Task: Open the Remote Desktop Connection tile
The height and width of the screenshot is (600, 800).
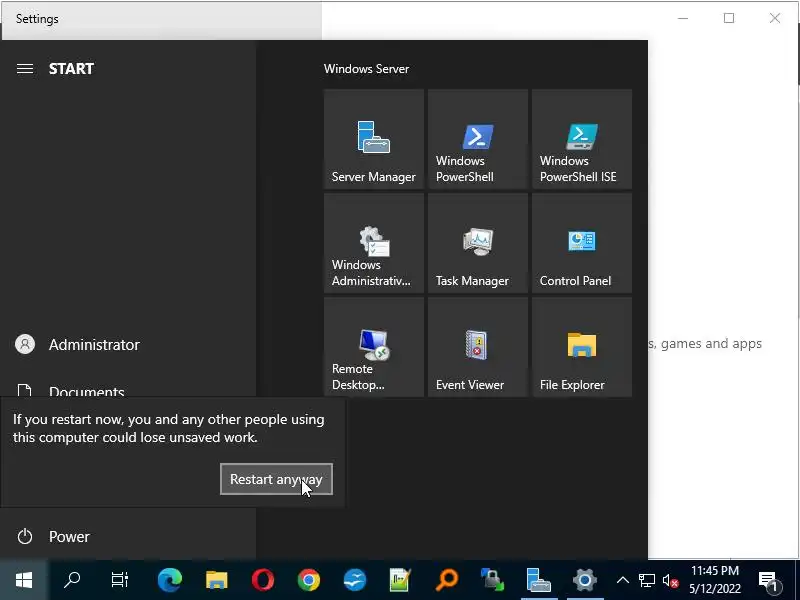Action: 373,347
